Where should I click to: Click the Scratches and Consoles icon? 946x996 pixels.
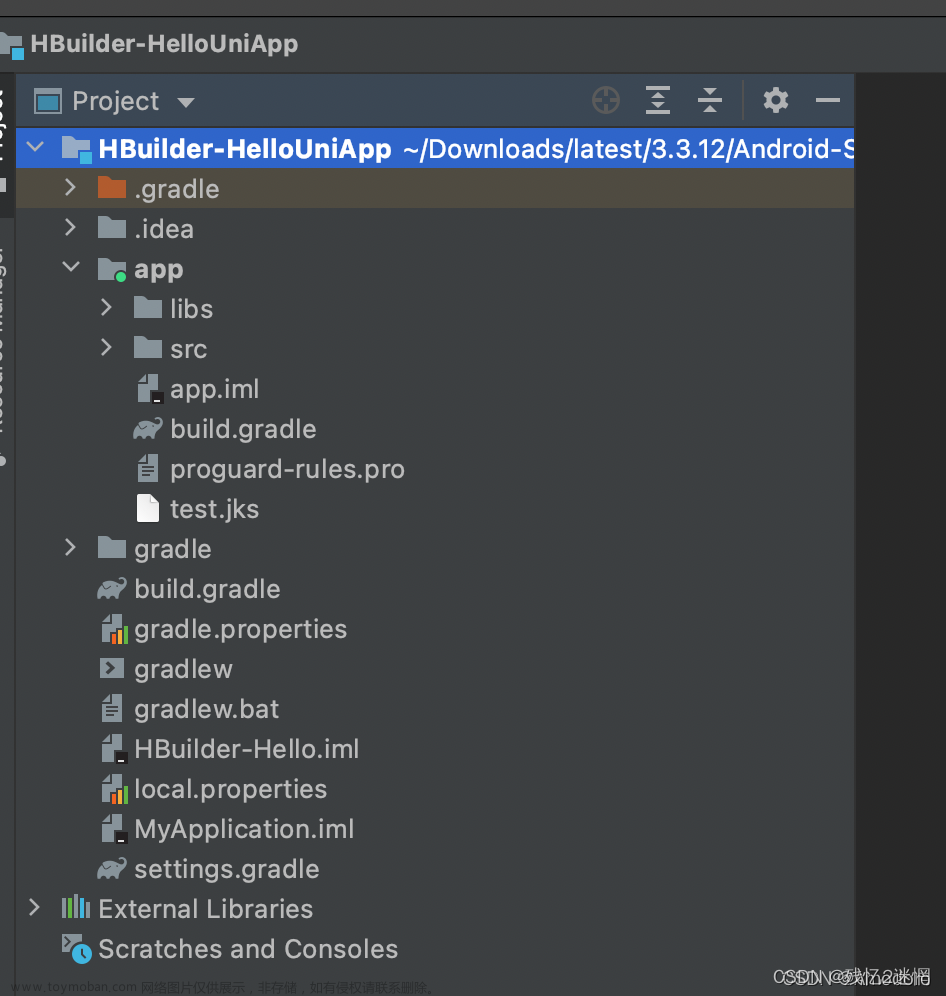click(x=77, y=949)
